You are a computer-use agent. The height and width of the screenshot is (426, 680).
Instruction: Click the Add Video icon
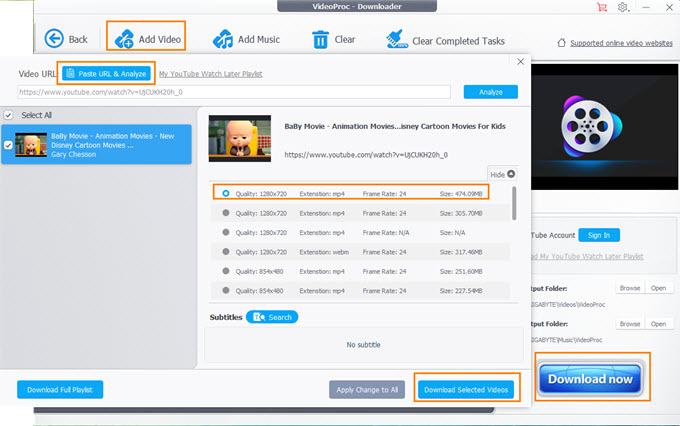click(x=124, y=39)
